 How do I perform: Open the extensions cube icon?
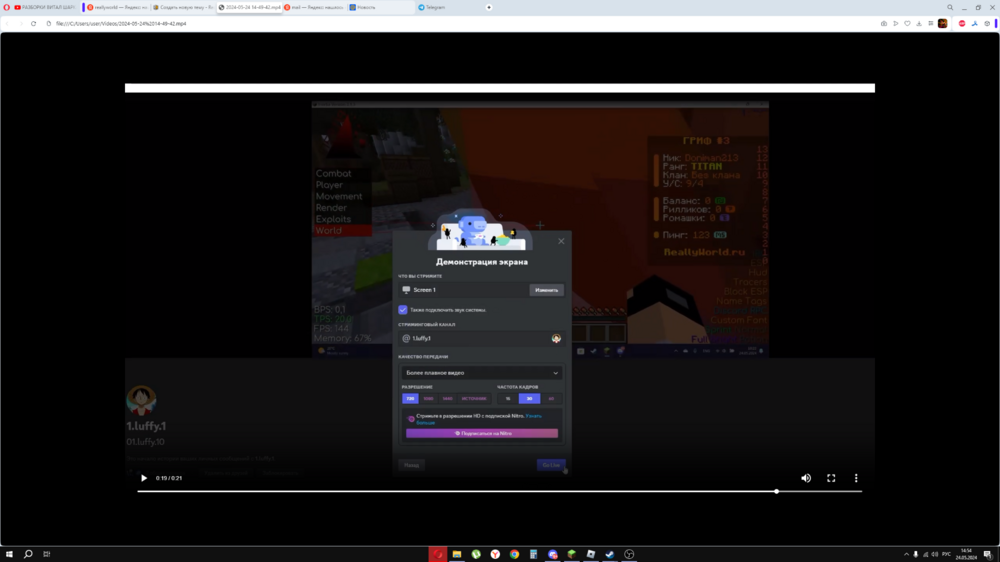[x=987, y=24]
